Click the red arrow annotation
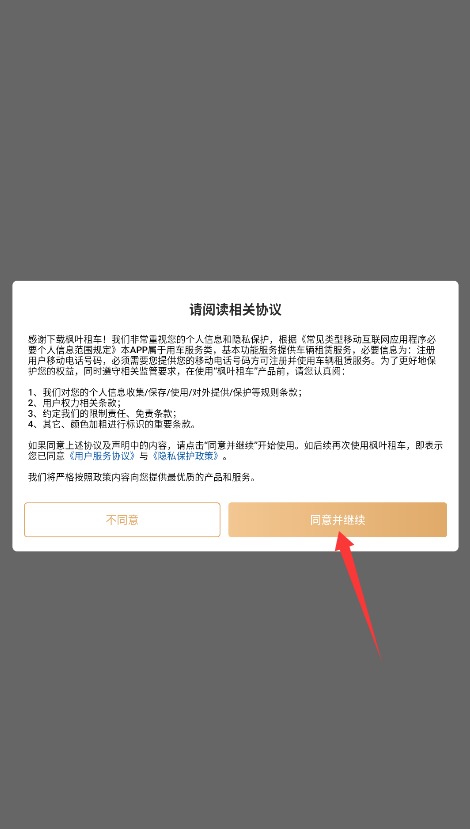The height and width of the screenshot is (829, 470). [359, 595]
